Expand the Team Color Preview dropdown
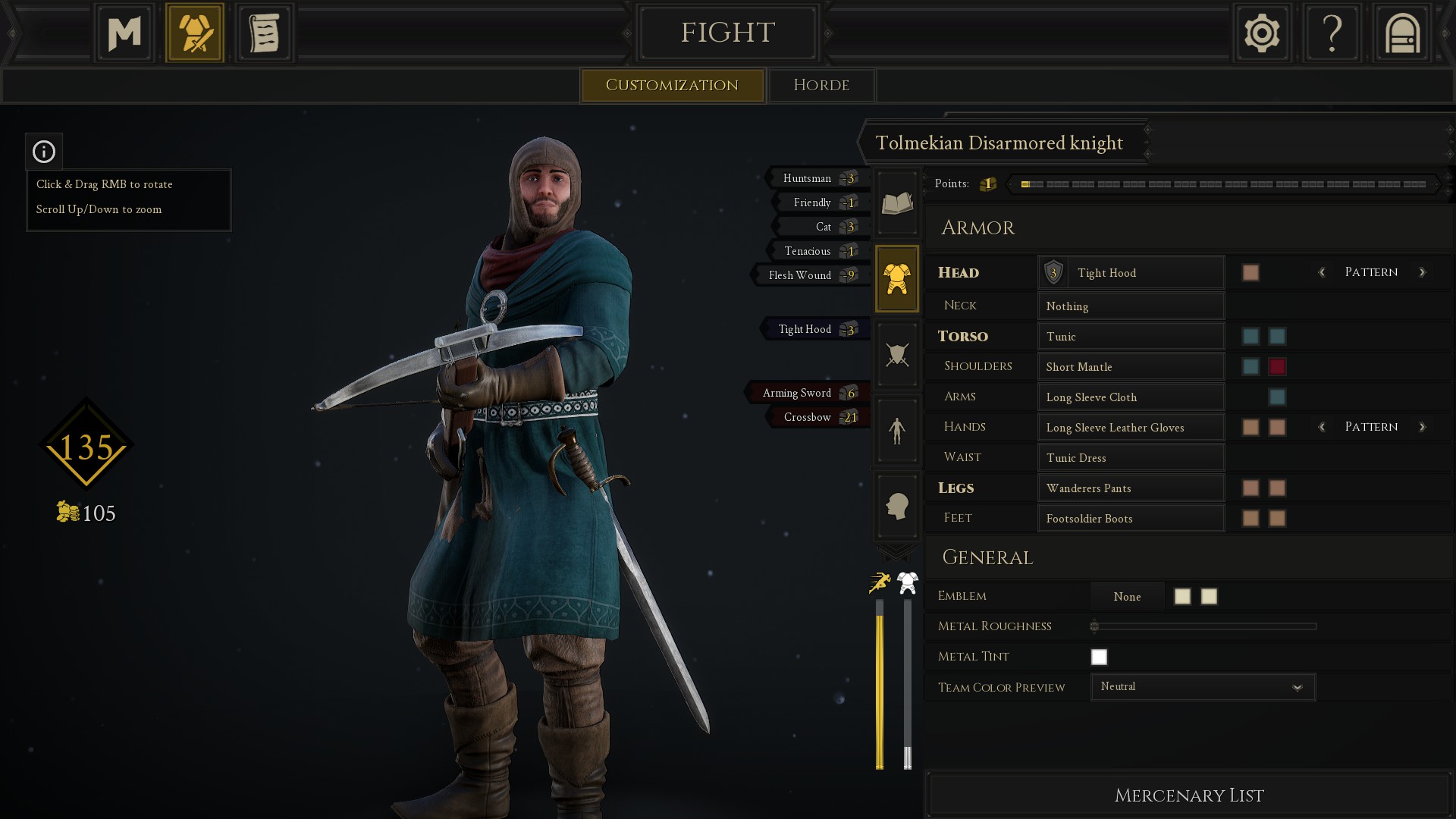Viewport: 1456px width, 819px height. pyautogui.click(x=1203, y=687)
